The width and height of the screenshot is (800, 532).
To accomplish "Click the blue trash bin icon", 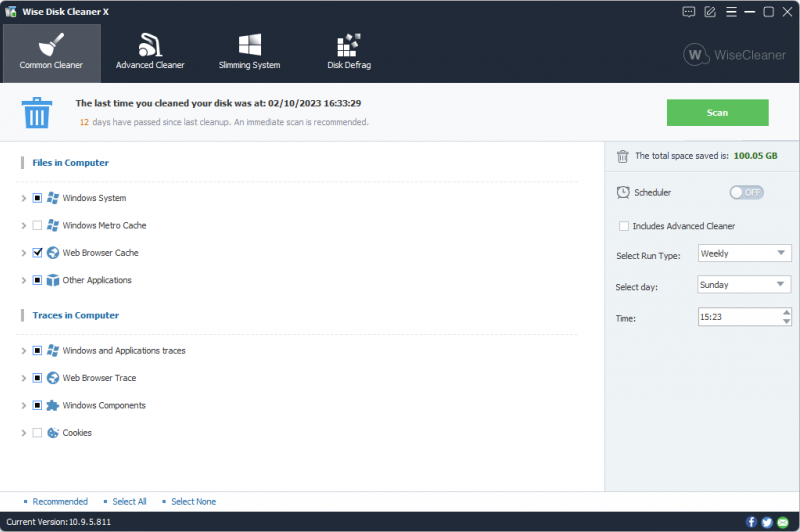I will [x=37, y=113].
